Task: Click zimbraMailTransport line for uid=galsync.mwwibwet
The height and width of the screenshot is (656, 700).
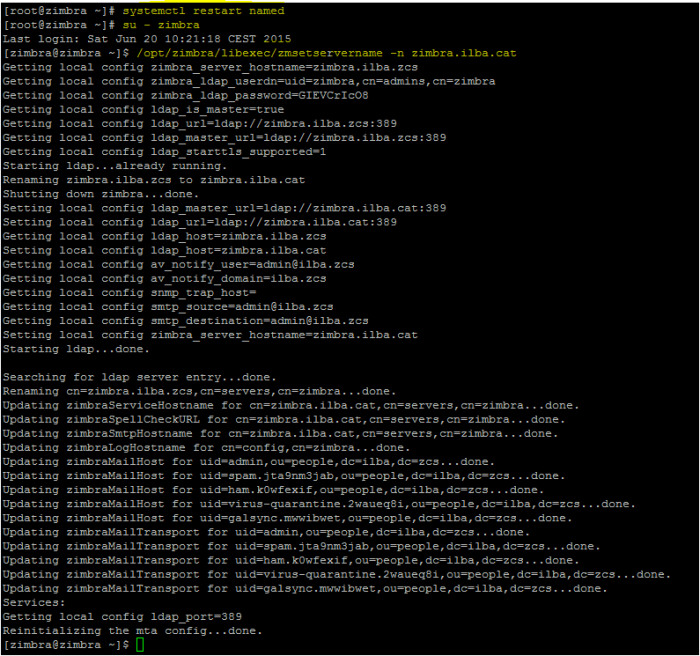Action: [x=305, y=588]
